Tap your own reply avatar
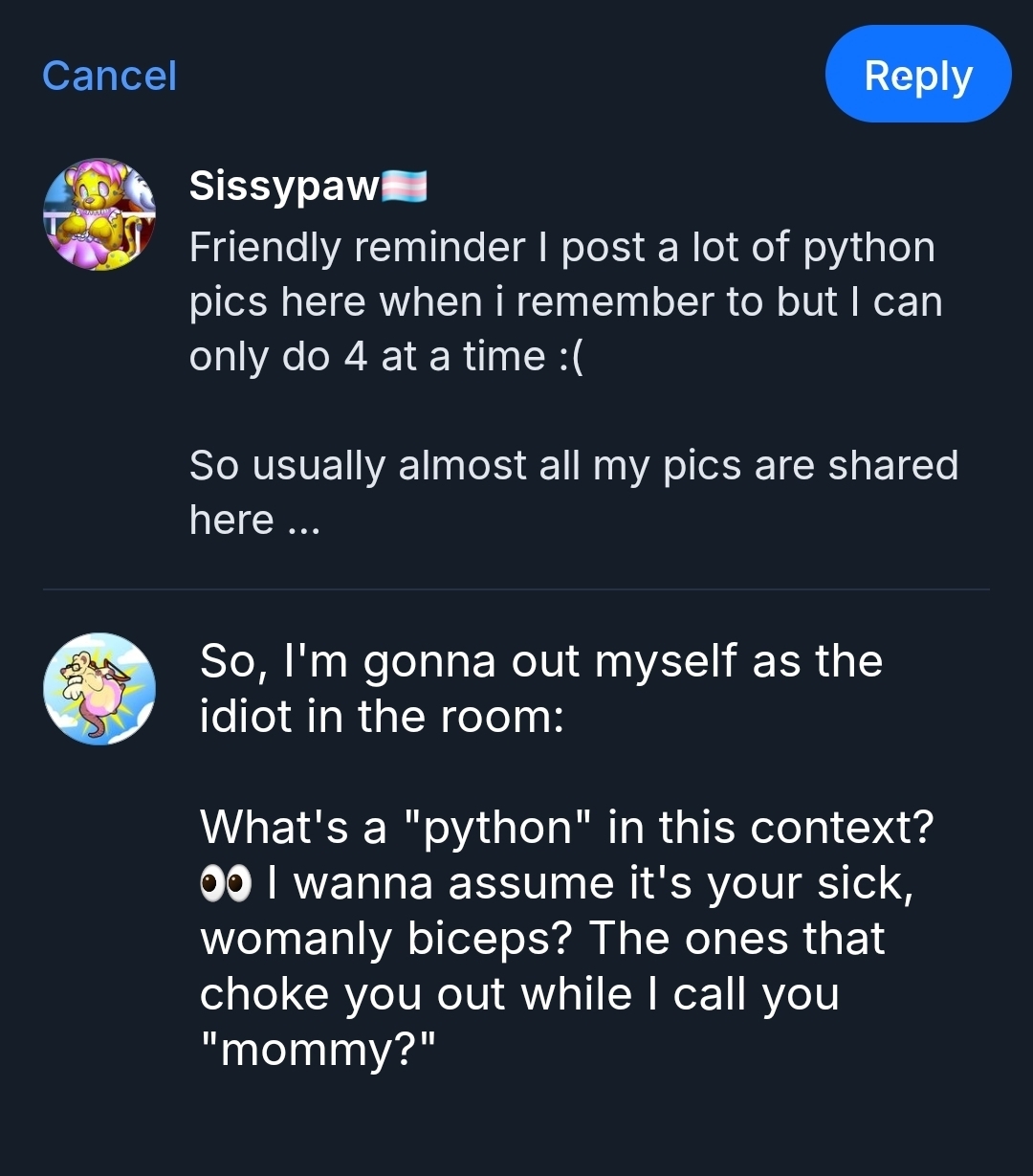Viewport: 1033px width, 1176px height. click(x=99, y=689)
